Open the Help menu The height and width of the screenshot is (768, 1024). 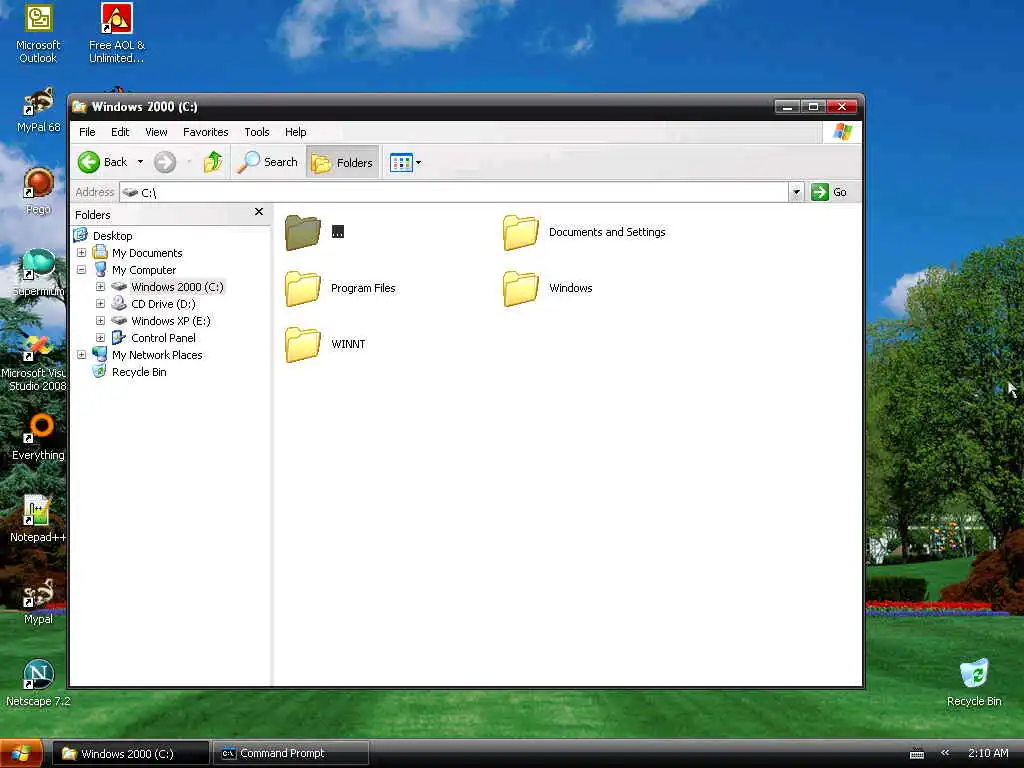(295, 132)
